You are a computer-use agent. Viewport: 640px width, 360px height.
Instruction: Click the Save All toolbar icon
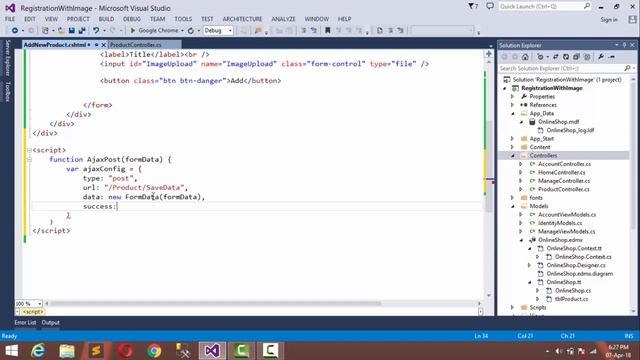coord(82,31)
